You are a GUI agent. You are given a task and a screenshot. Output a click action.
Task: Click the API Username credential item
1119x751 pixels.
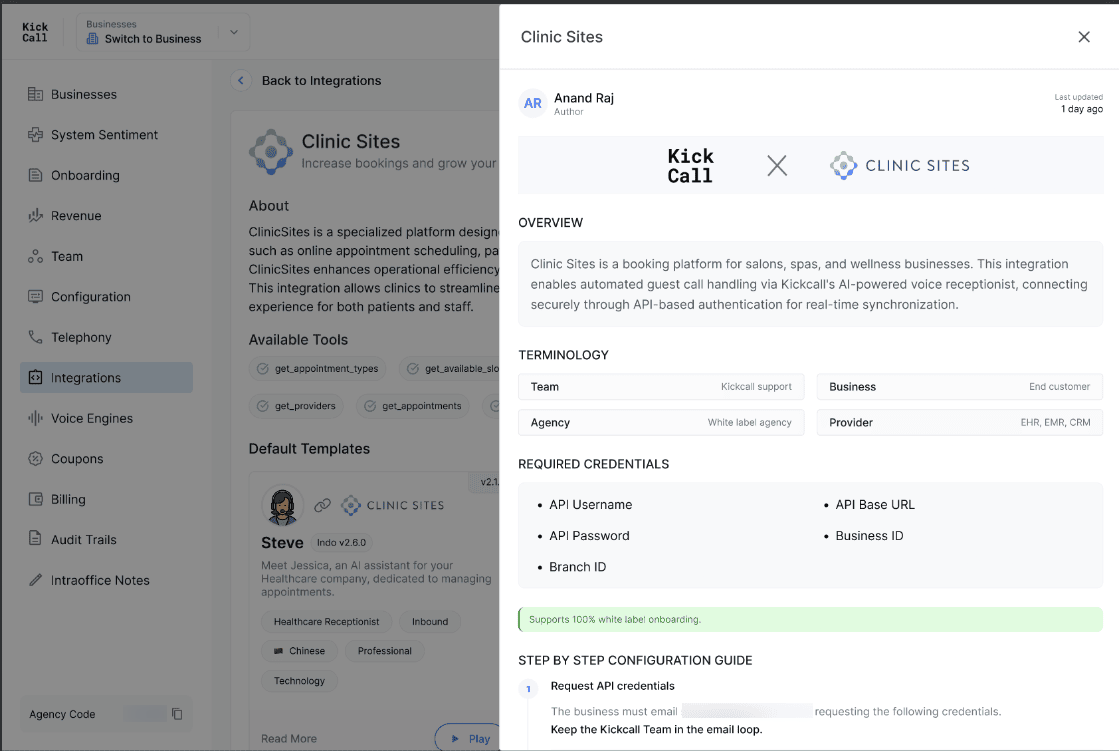pos(590,505)
